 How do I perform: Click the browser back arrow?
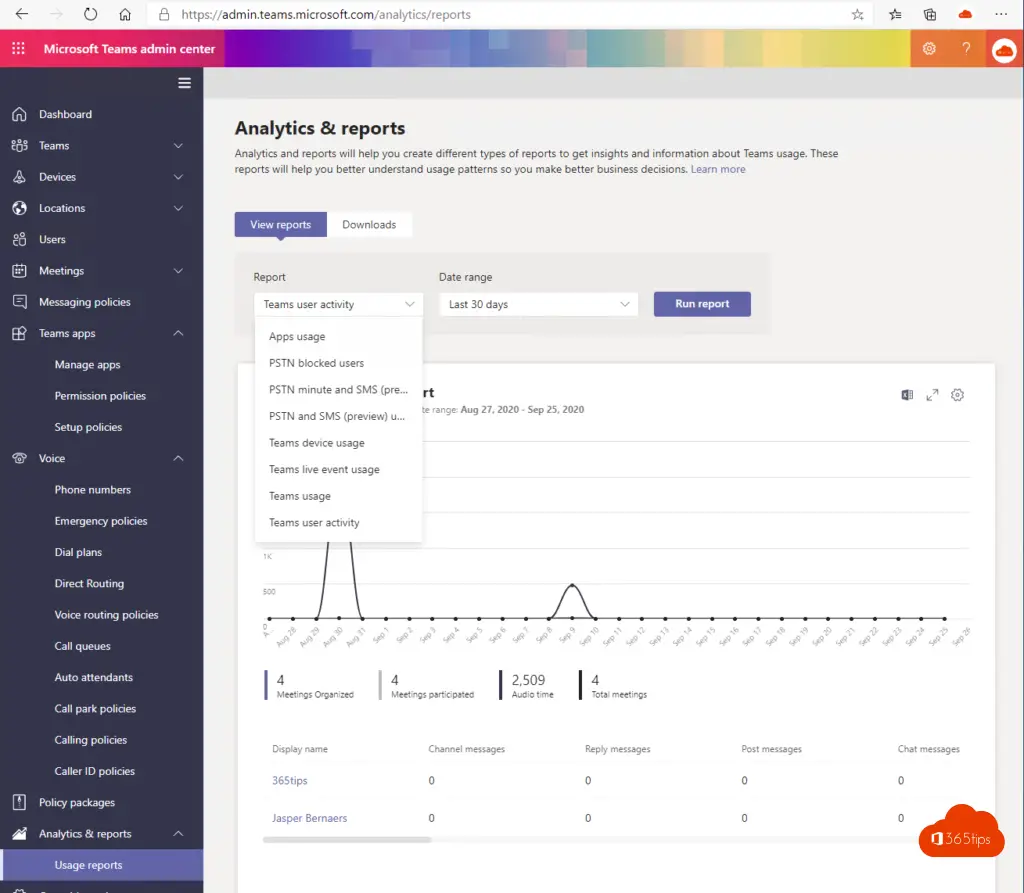[x=22, y=14]
